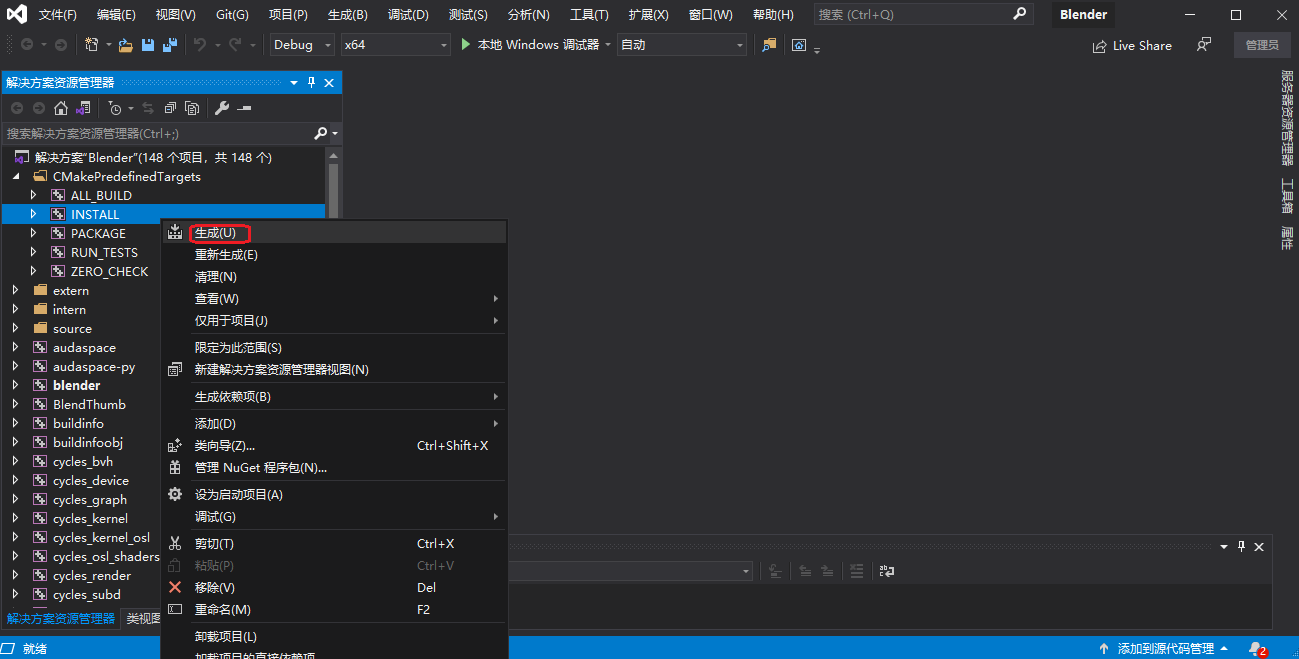This screenshot has height=659, width=1299.
Task: Click the Feedback icon near Live Share
Action: pos(1204,45)
